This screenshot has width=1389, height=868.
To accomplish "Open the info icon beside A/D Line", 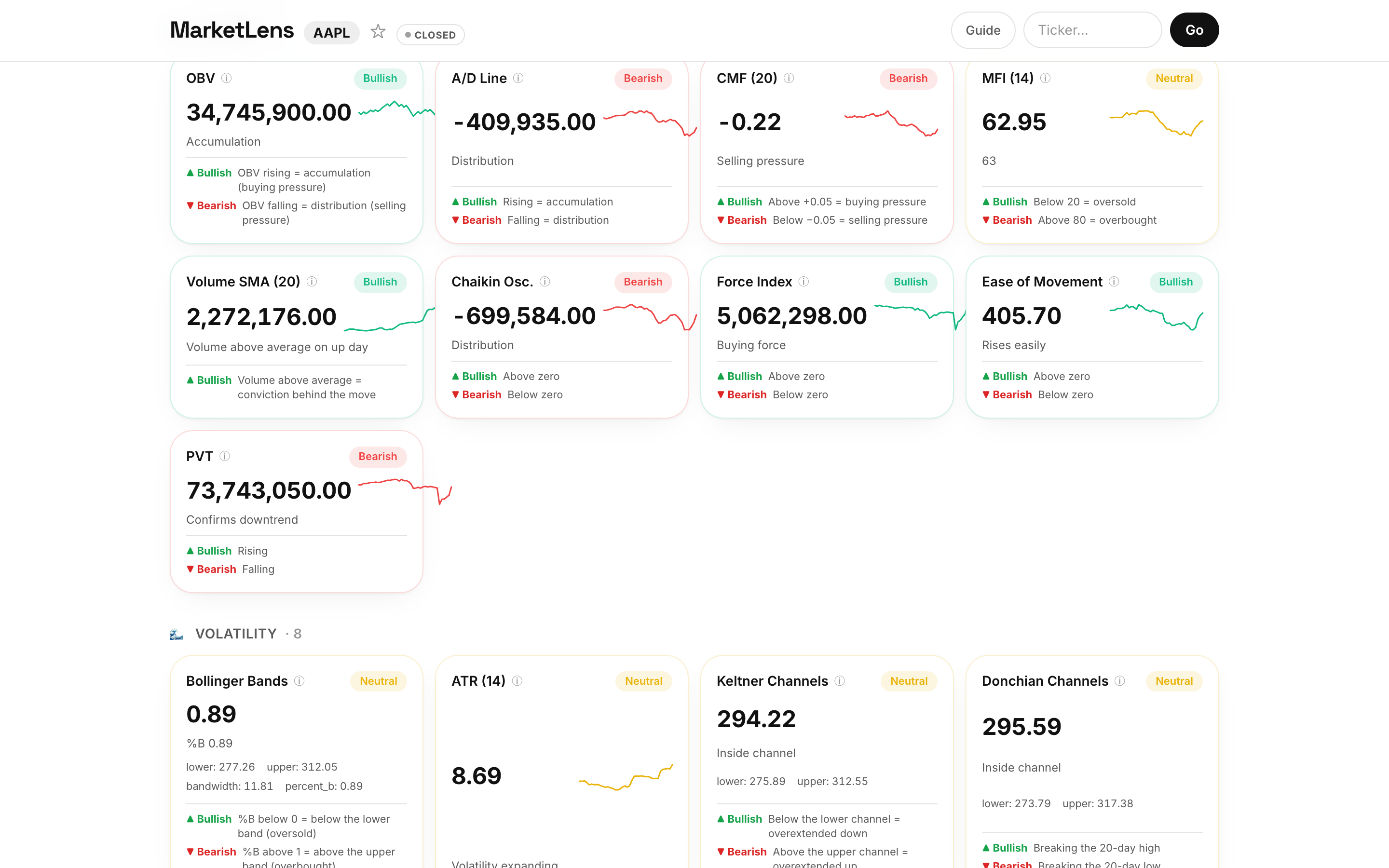I will (518, 78).
